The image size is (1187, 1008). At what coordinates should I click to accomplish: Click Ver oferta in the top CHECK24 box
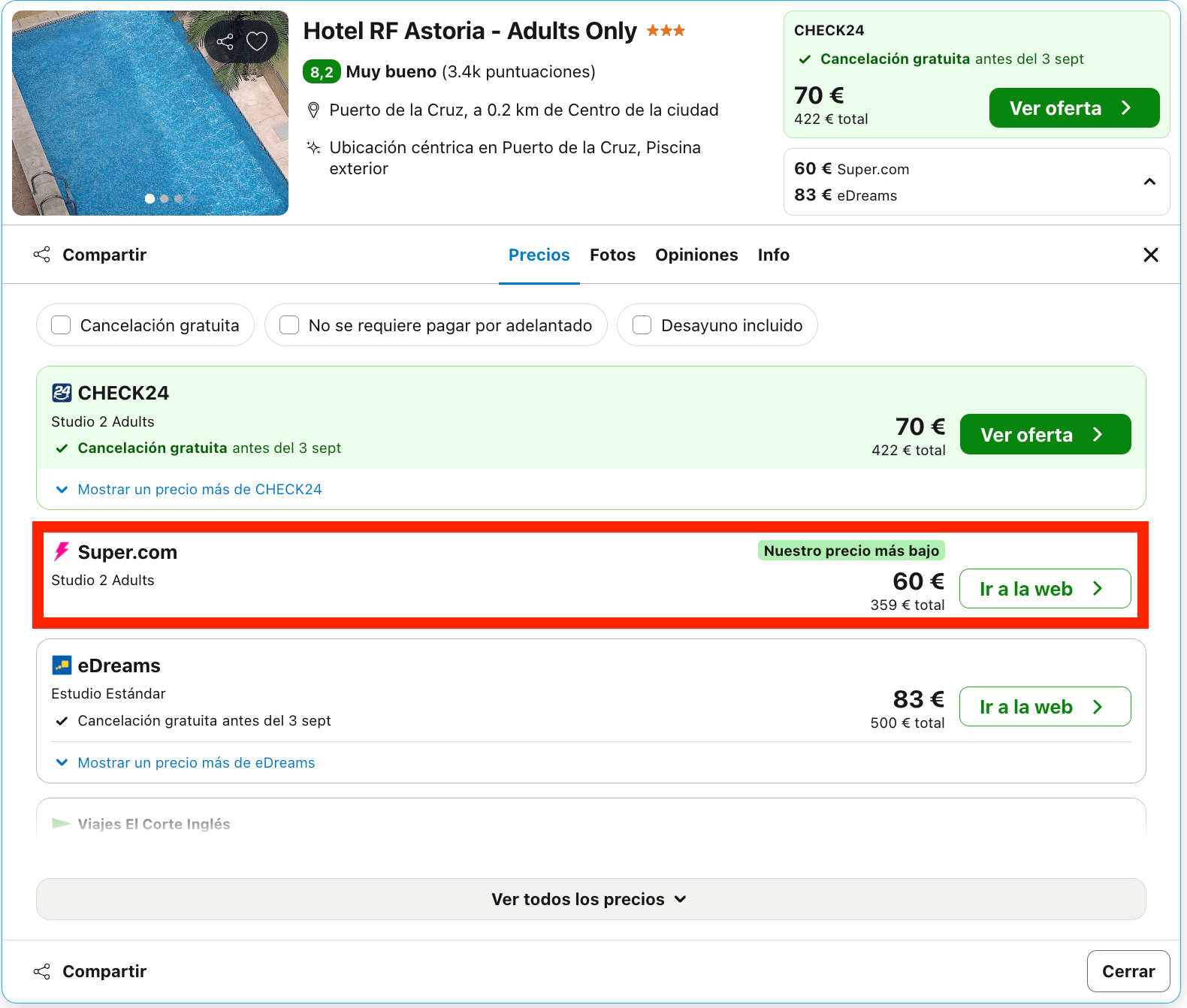(x=1074, y=108)
